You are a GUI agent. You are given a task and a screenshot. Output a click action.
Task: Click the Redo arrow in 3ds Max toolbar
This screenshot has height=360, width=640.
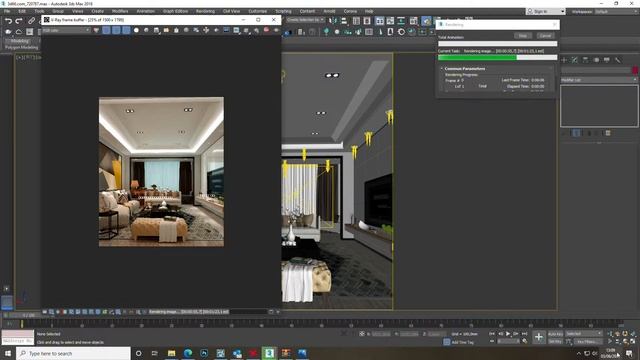point(19,21)
